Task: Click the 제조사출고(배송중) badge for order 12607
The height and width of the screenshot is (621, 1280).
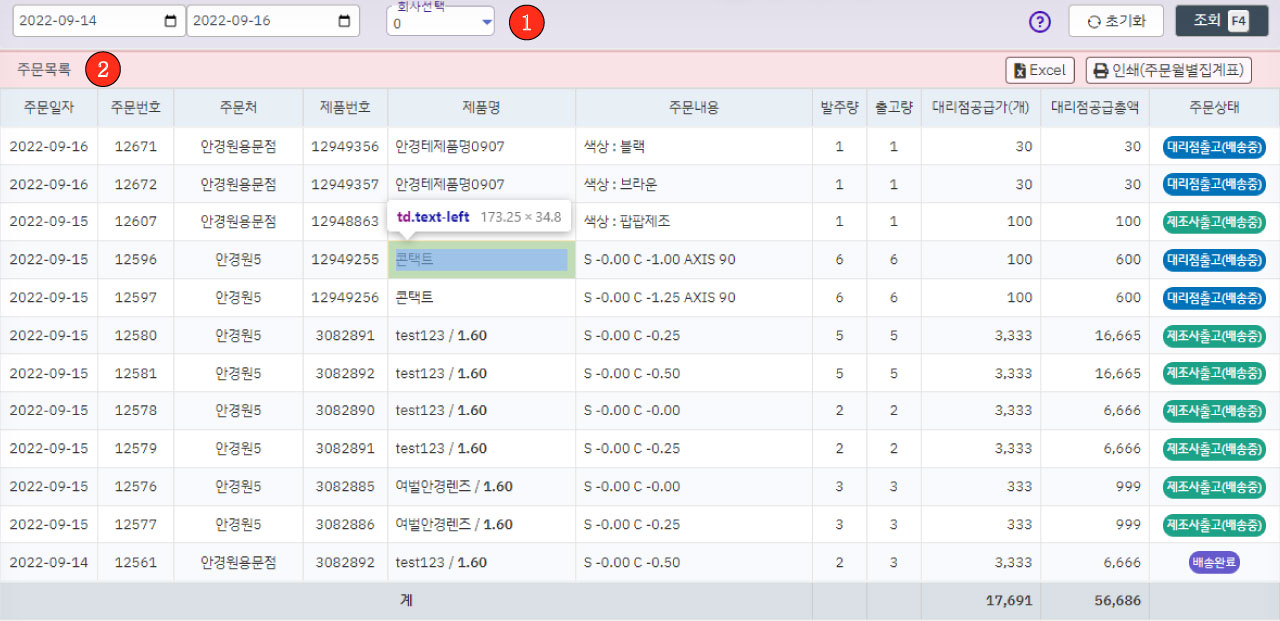Action: tap(1214, 222)
